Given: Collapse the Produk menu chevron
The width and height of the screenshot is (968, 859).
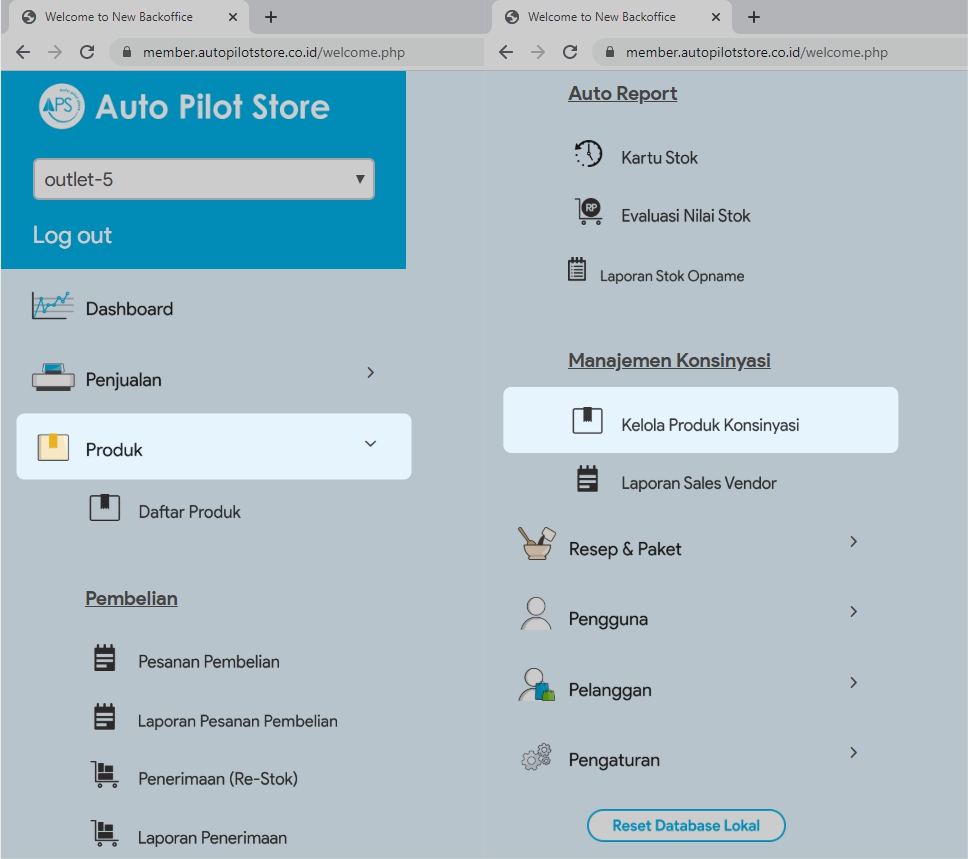Looking at the screenshot, I should pos(370,444).
